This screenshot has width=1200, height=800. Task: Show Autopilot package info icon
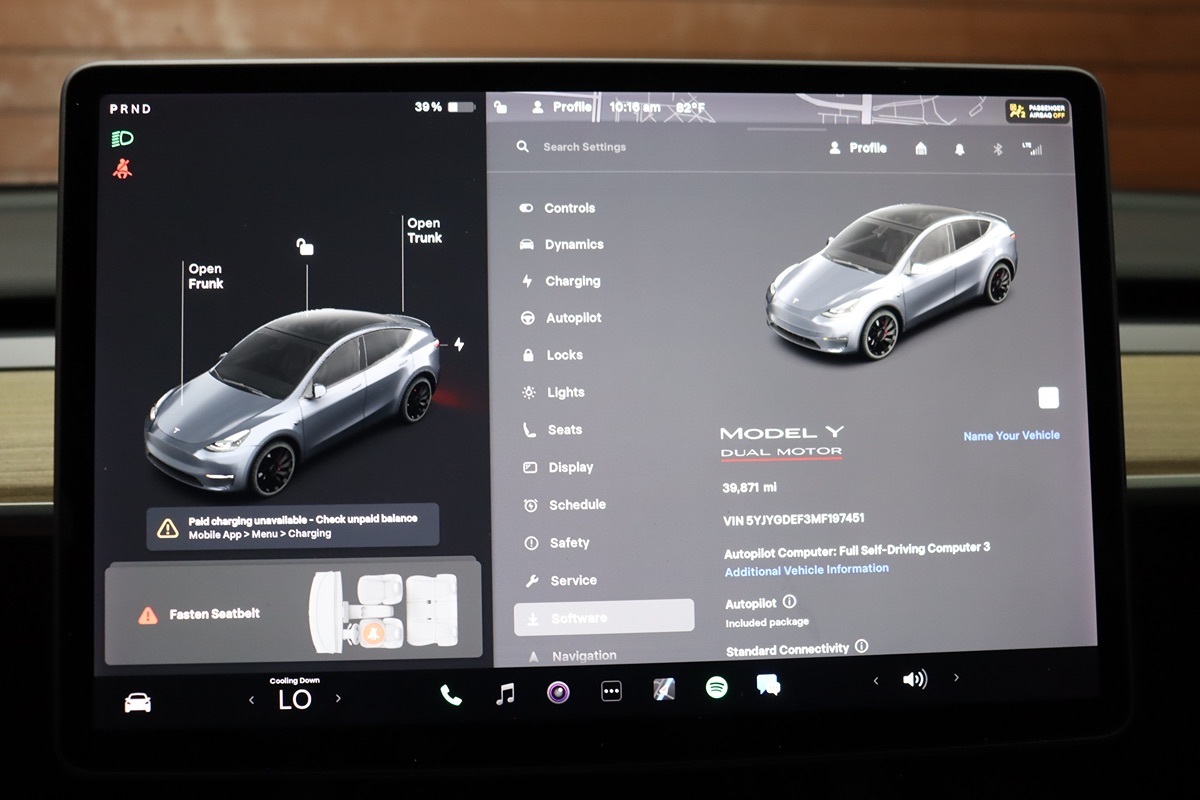(x=789, y=602)
